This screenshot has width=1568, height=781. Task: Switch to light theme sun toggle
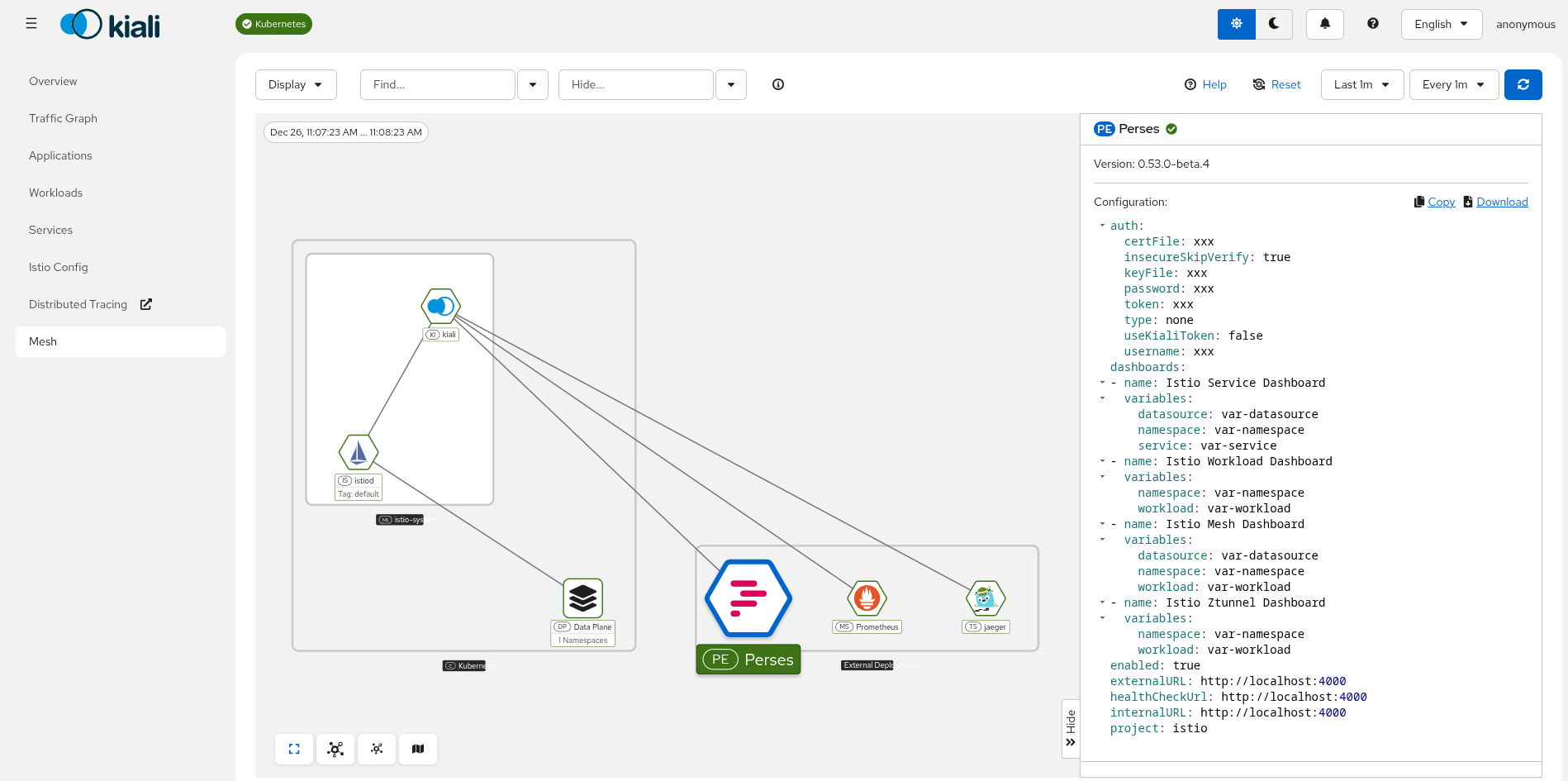pyautogui.click(x=1236, y=24)
